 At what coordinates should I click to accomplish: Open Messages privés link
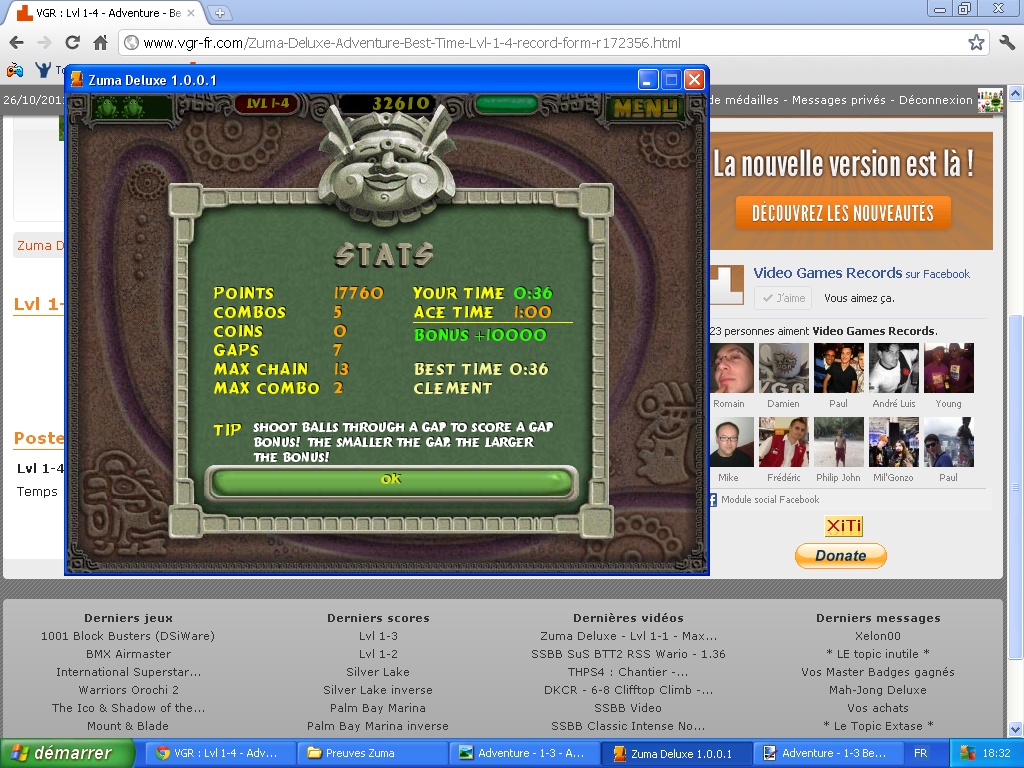pyautogui.click(x=840, y=100)
